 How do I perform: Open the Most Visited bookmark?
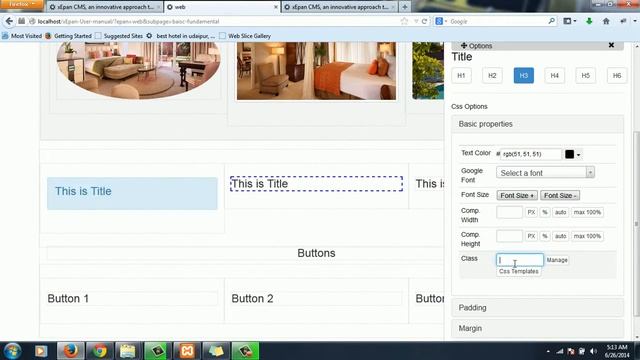click(22, 36)
